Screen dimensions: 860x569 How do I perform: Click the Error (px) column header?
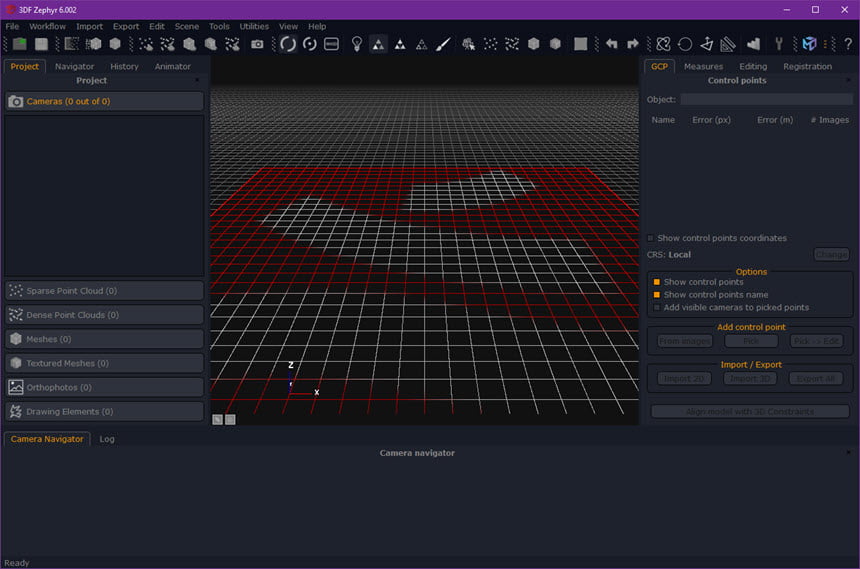coord(711,120)
